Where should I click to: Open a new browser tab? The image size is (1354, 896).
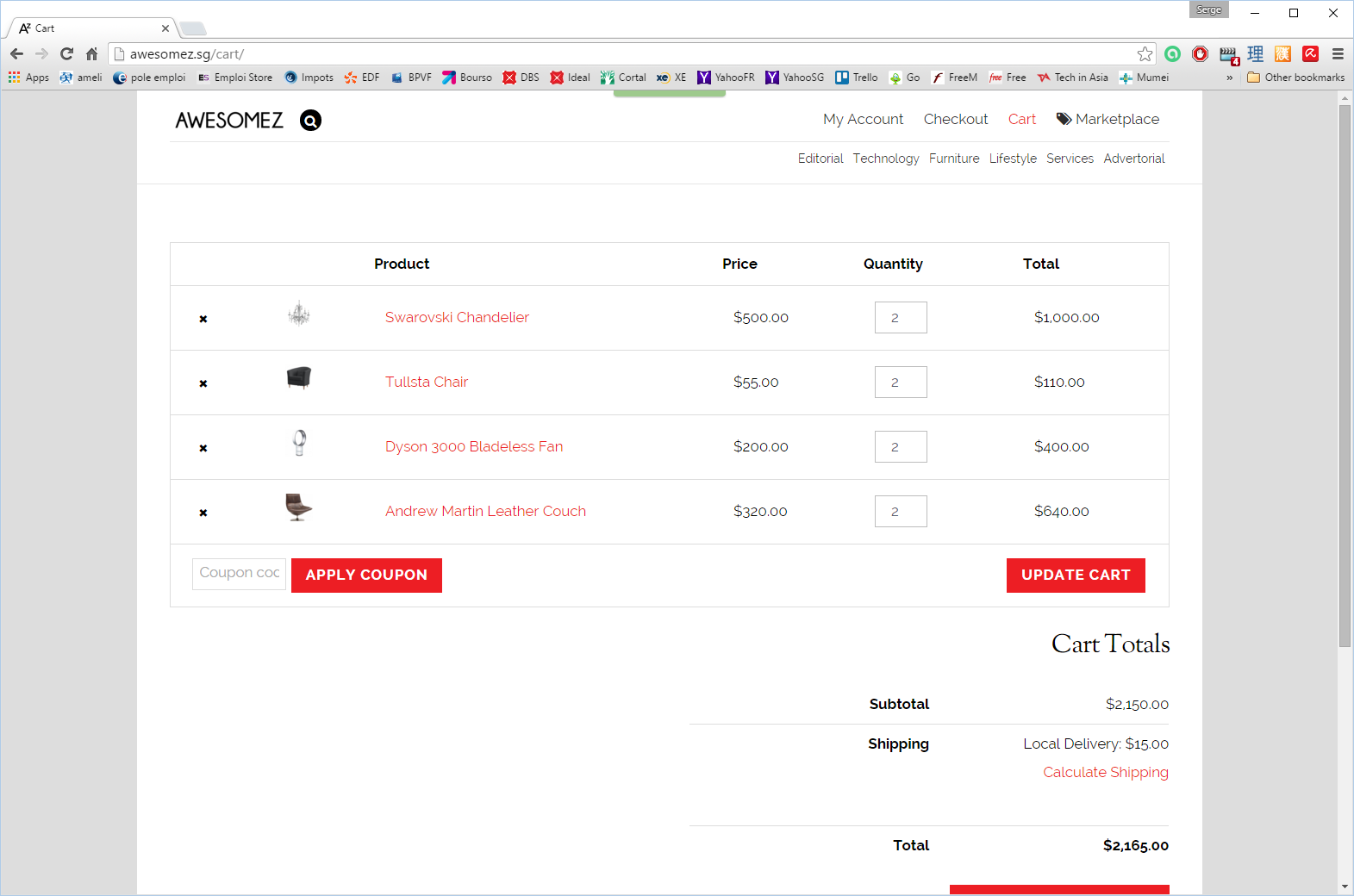pos(193,29)
